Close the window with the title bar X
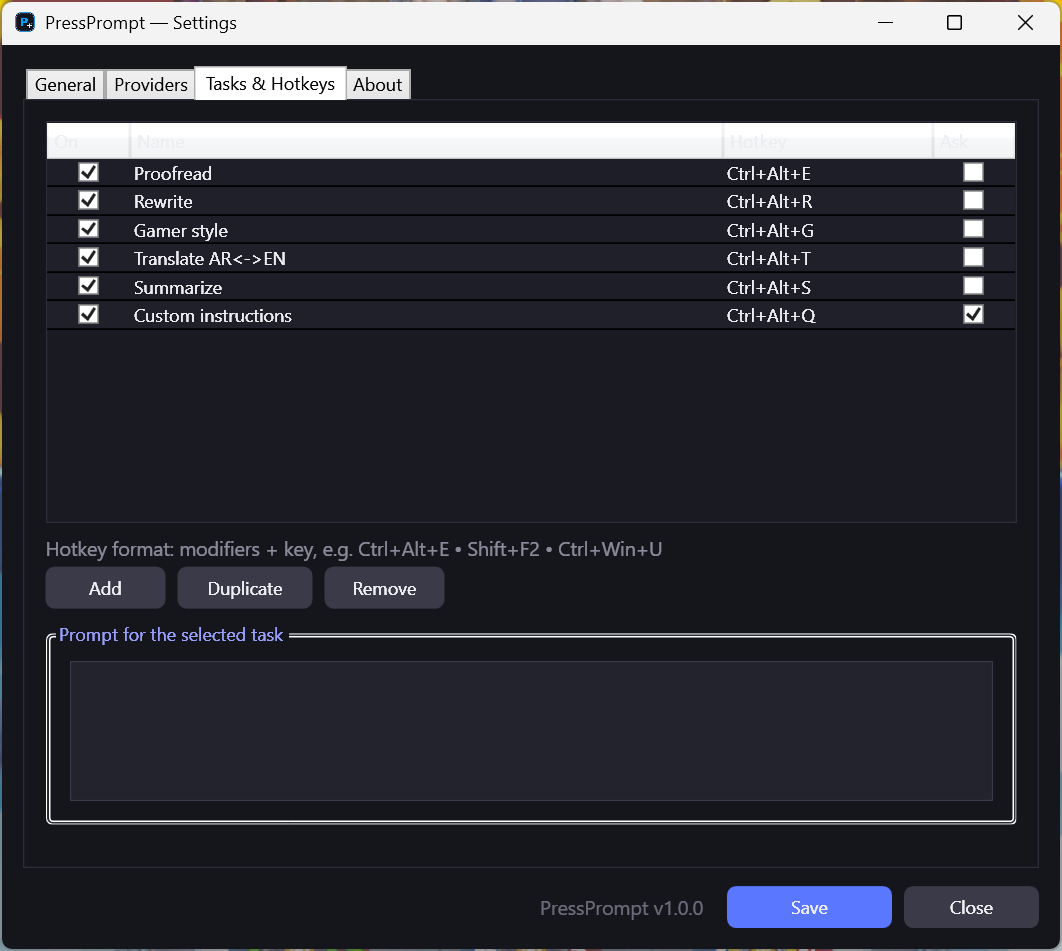This screenshot has width=1062, height=951. [x=1025, y=22]
